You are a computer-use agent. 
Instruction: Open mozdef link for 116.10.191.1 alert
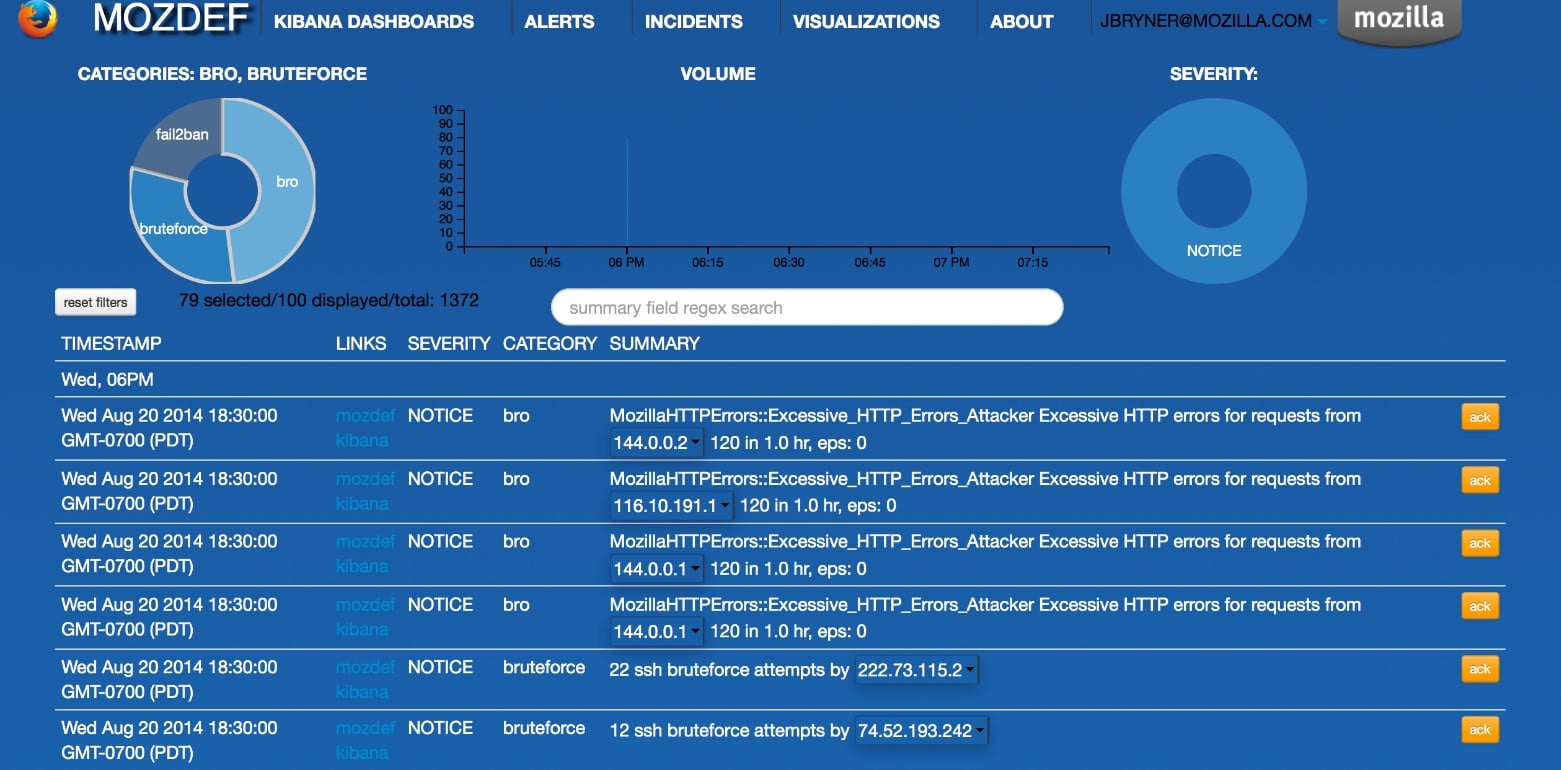pos(365,479)
